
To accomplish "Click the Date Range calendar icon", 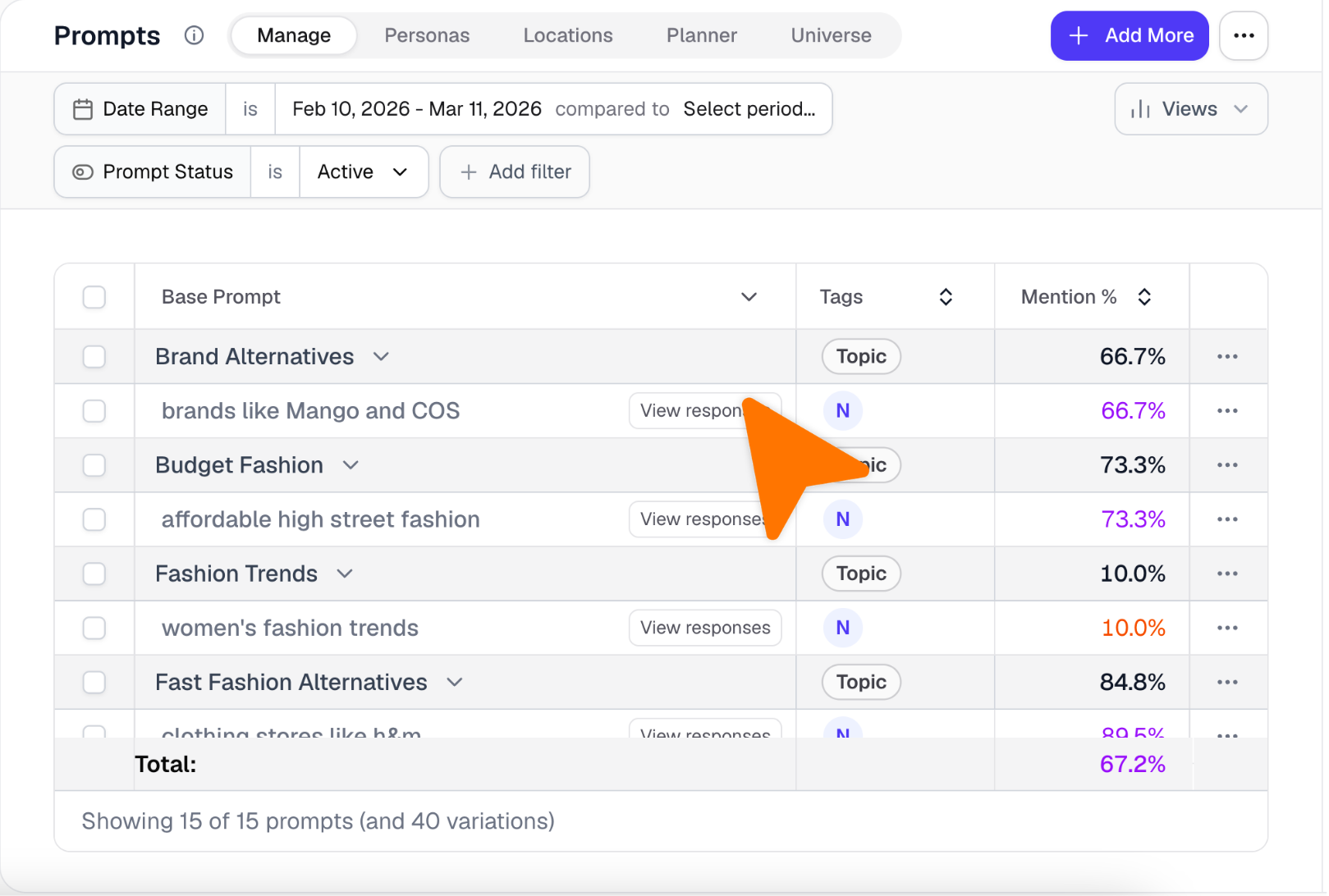I will point(83,109).
